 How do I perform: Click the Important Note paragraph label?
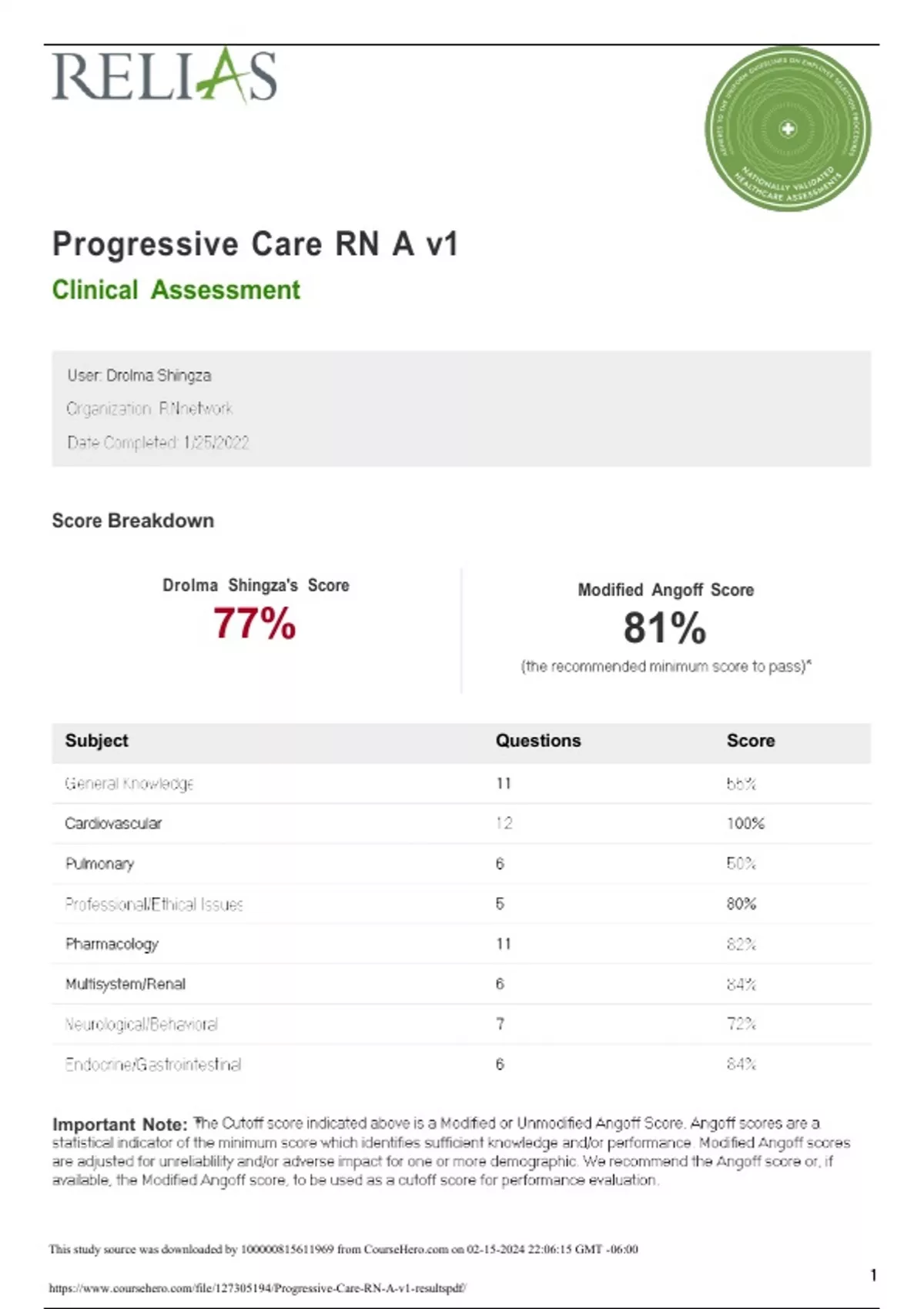[119, 1124]
